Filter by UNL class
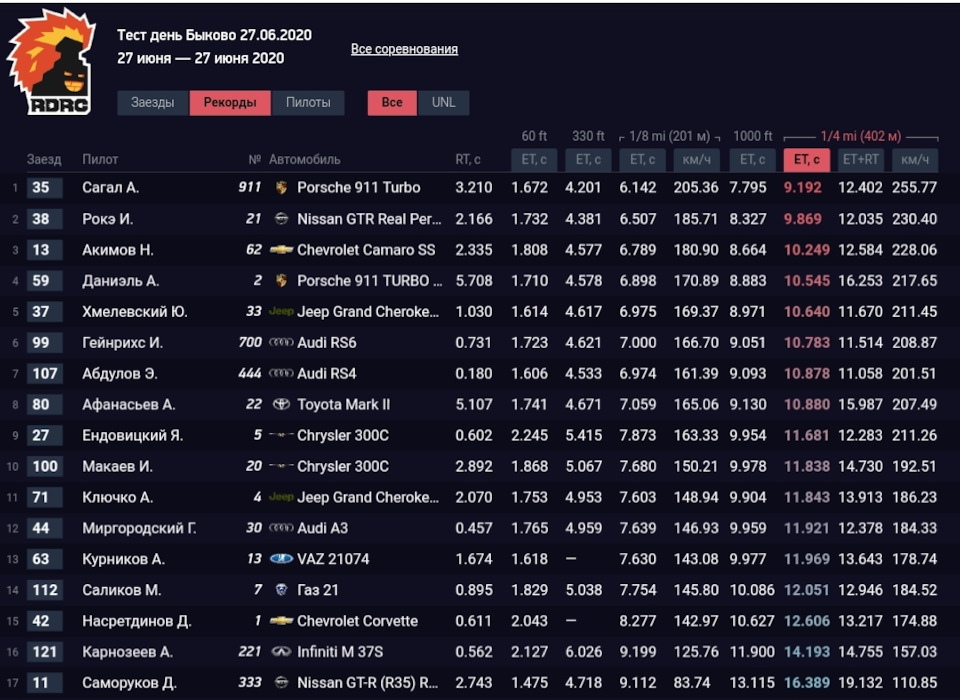 pos(443,103)
